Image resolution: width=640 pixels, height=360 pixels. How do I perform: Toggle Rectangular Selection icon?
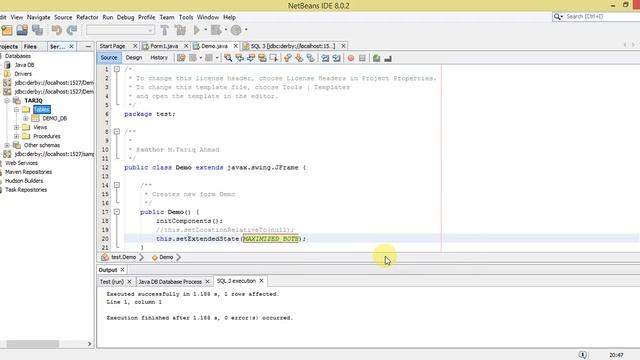click(x=273, y=58)
